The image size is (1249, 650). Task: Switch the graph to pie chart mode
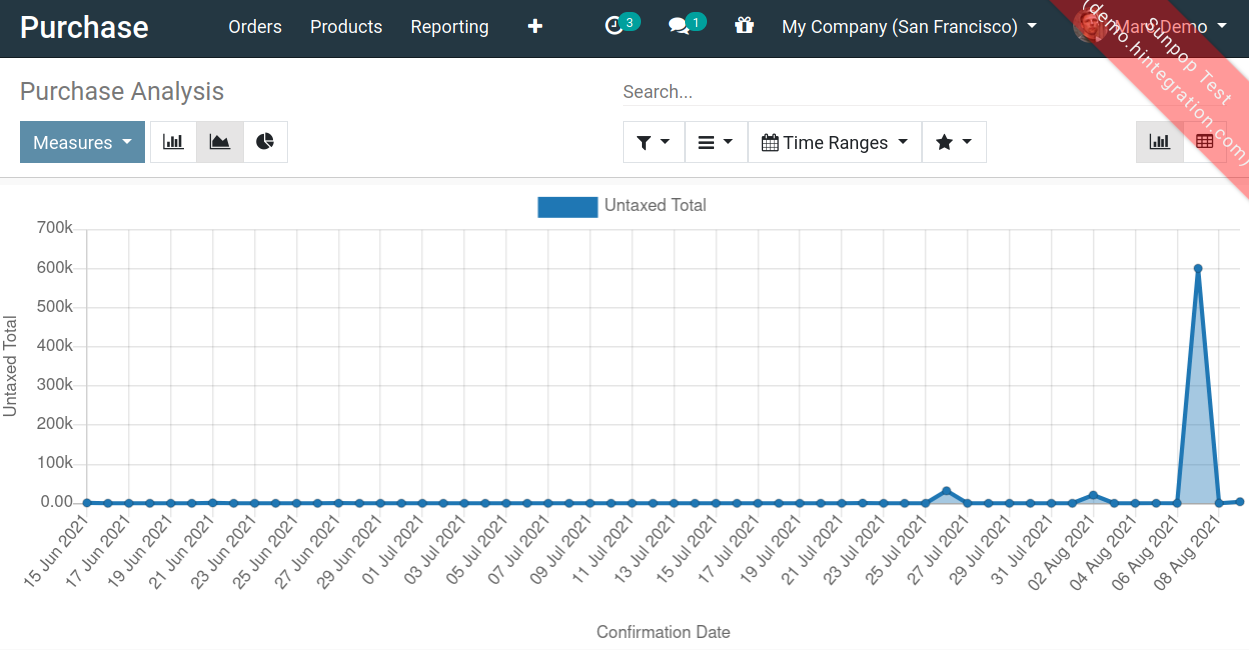point(265,142)
